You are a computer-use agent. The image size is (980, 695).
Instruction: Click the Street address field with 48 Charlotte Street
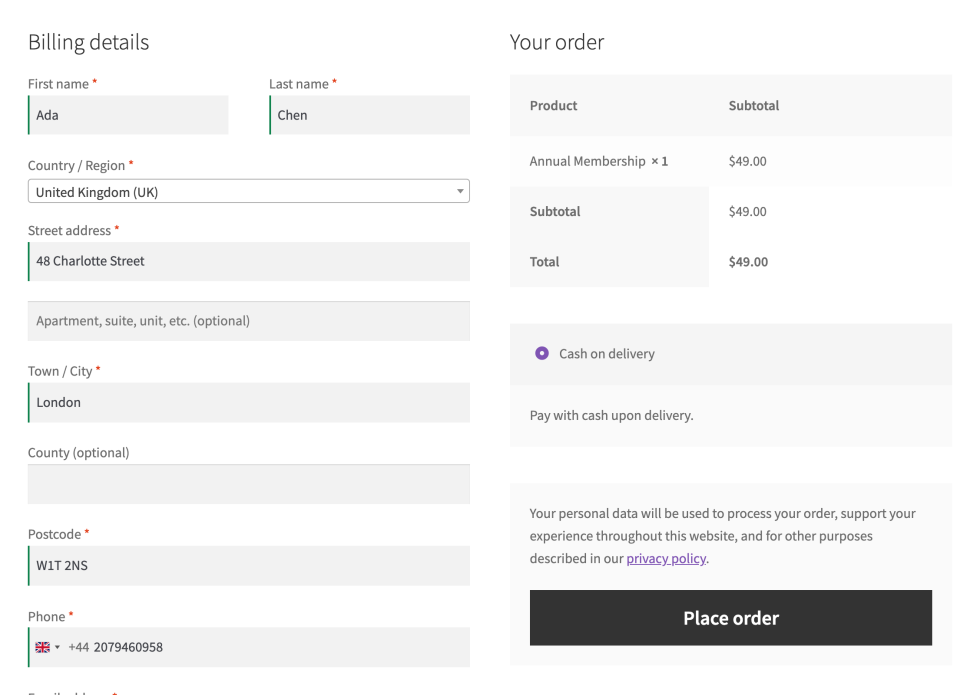pyautogui.click(x=249, y=261)
